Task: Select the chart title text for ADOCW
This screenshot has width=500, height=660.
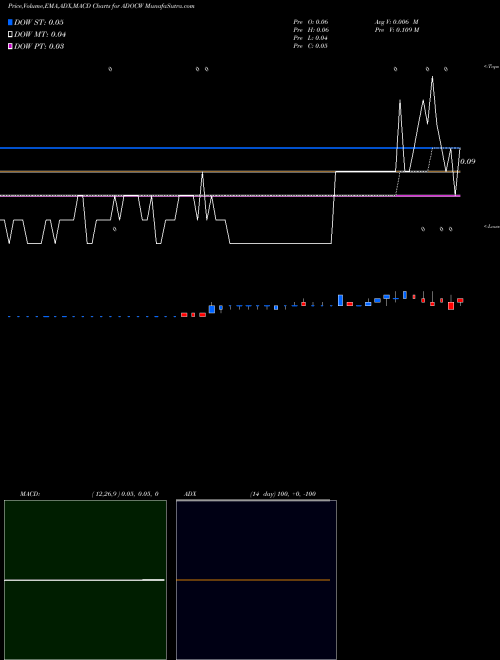Action: (101, 6)
